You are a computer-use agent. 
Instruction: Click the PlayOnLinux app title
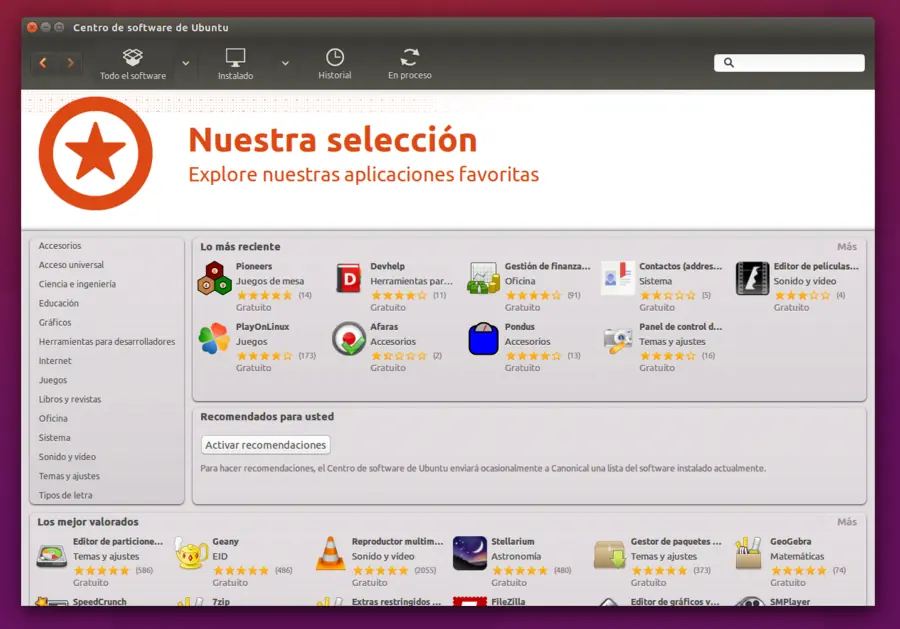pyautogui.click(x=262, y=327)
